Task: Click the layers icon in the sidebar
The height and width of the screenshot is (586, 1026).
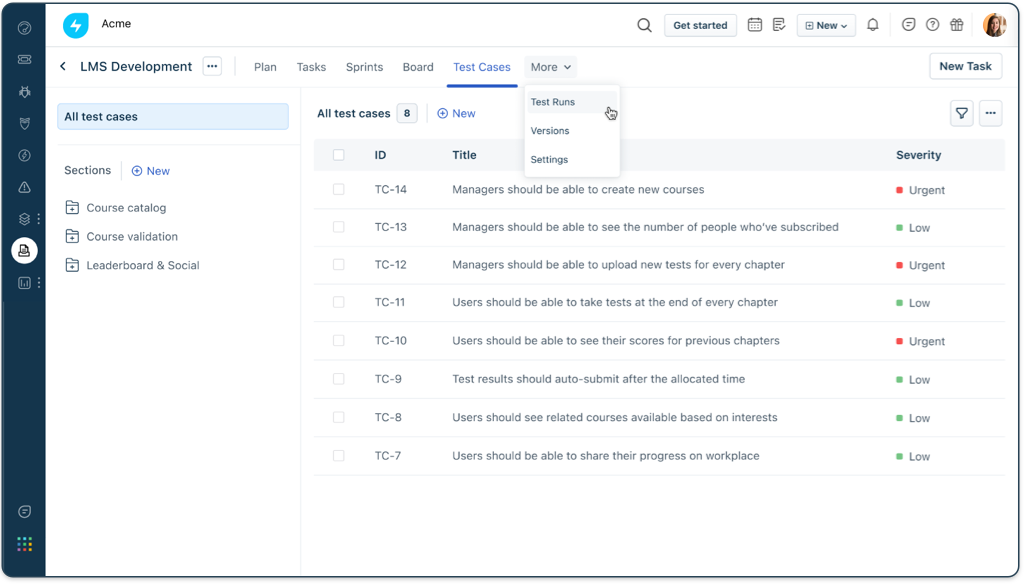Action: (23, 218)
